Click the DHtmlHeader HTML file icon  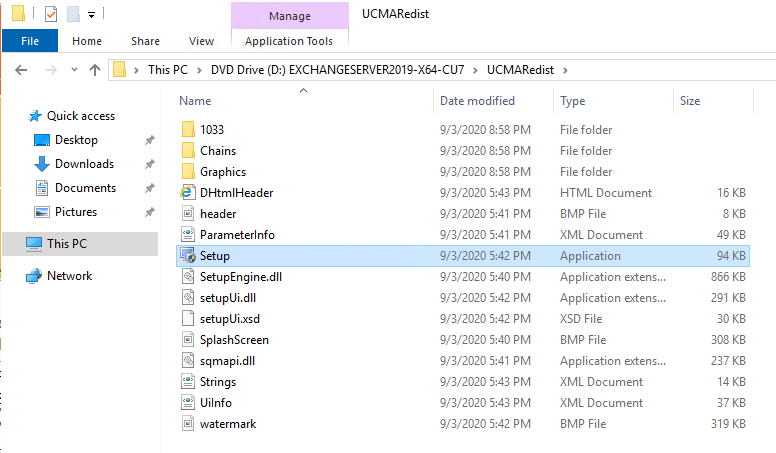188,193
